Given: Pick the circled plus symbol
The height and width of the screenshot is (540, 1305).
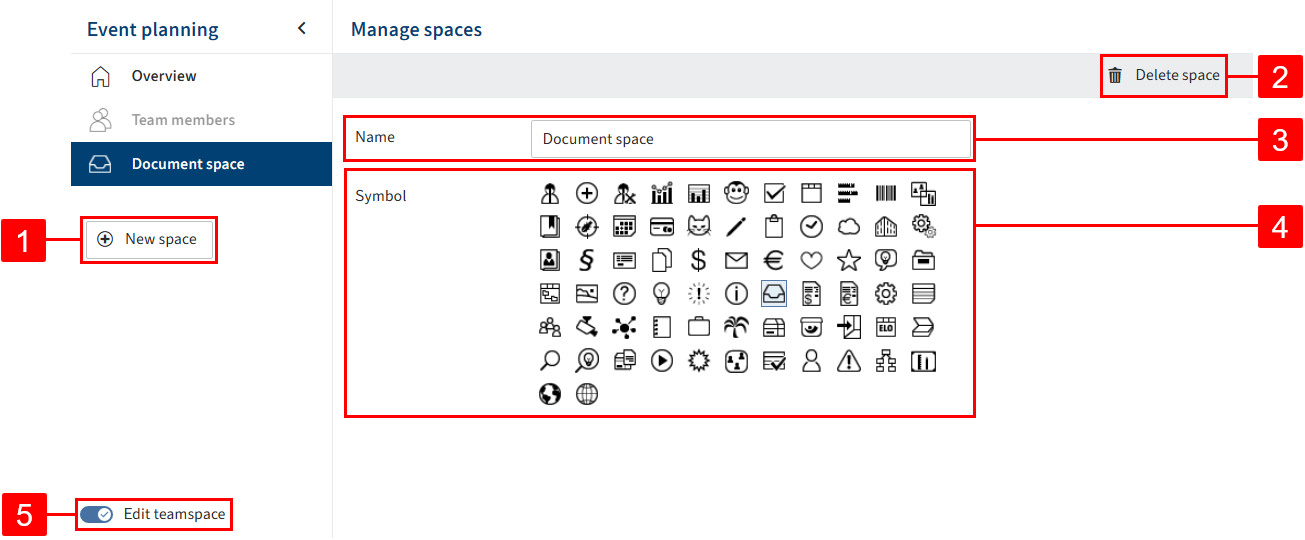Looking at the screenshot, I should click(587, 193).
